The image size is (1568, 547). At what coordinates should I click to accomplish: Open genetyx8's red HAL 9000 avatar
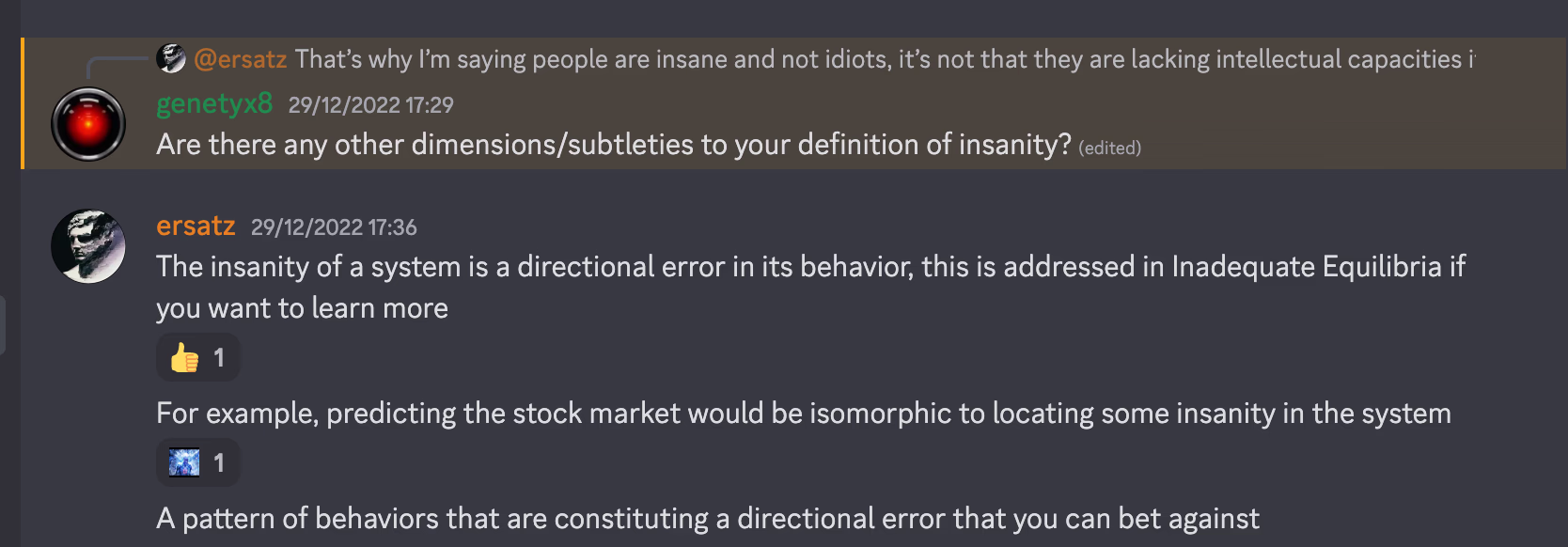pos(88,124)
